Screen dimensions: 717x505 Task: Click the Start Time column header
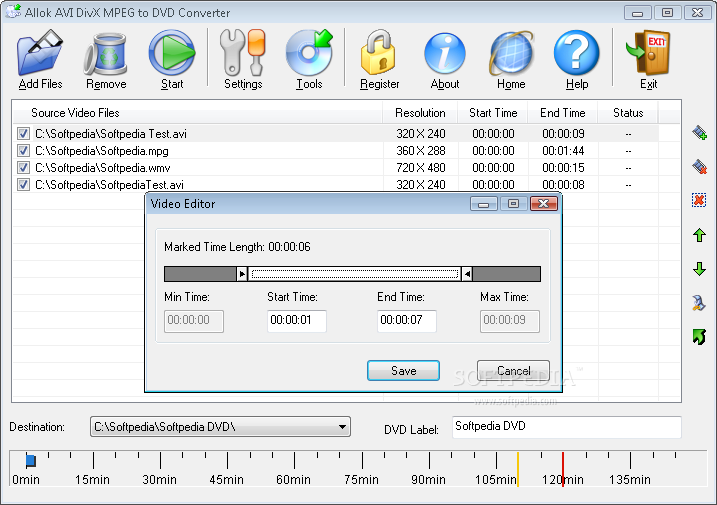492,113
